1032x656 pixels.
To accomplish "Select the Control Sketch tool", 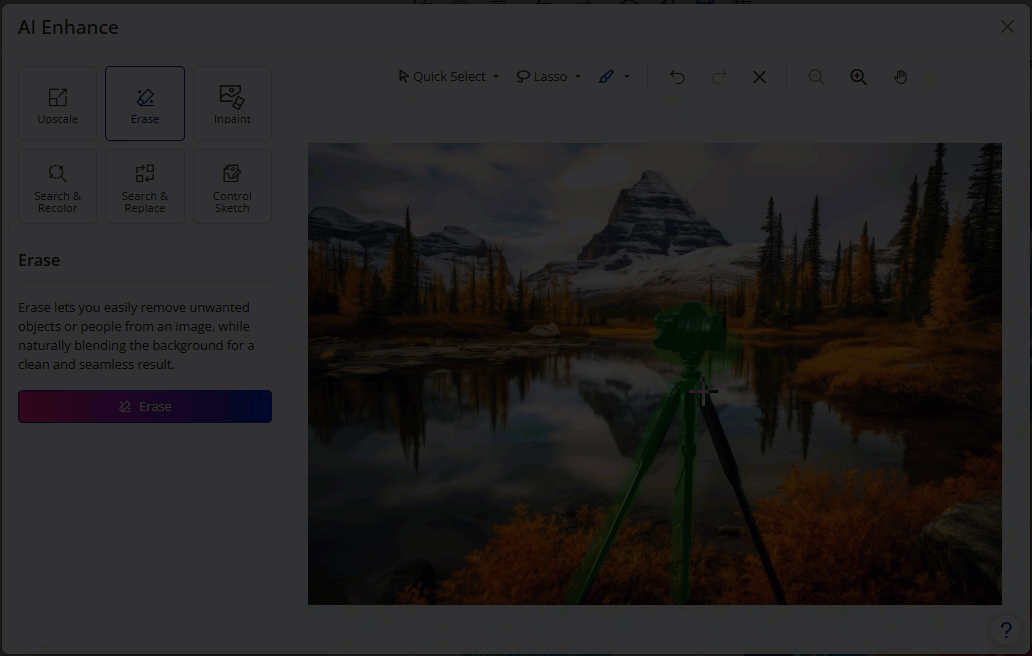I will (232, 186).
